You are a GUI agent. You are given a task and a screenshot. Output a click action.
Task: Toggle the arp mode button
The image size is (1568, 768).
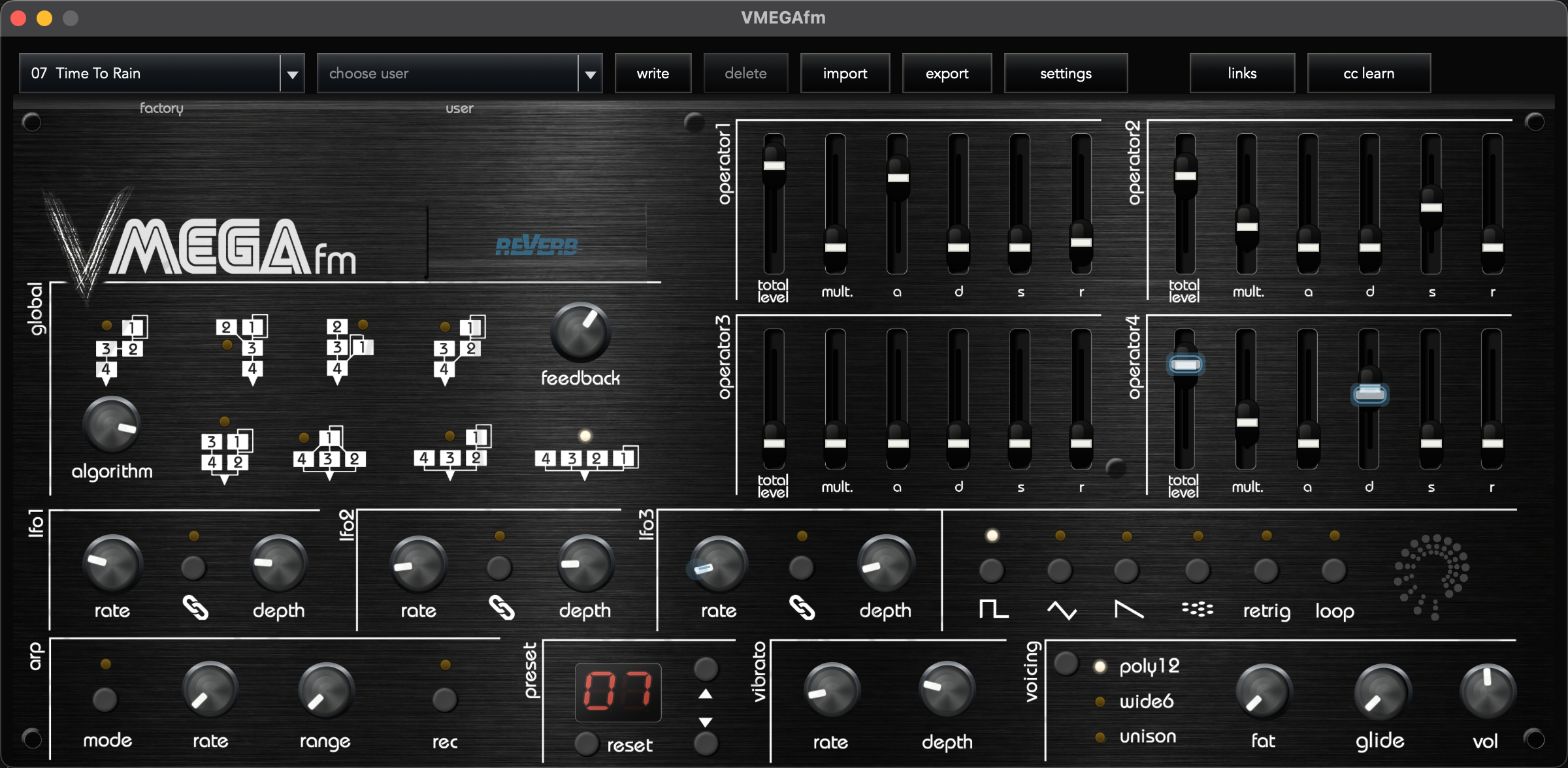pos(105,699)
